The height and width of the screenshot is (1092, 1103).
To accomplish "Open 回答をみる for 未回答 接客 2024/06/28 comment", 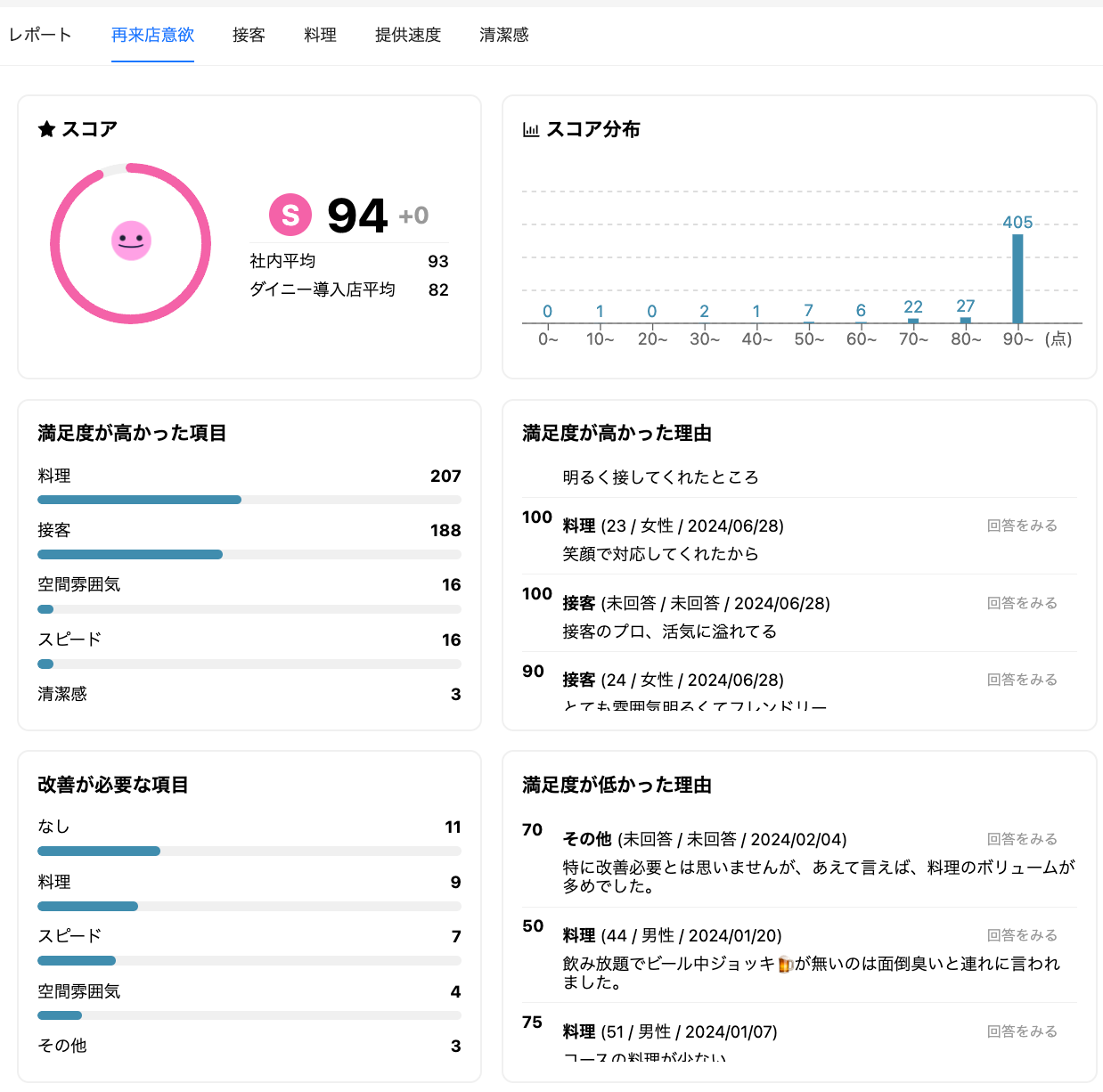I will [1022, 603].
